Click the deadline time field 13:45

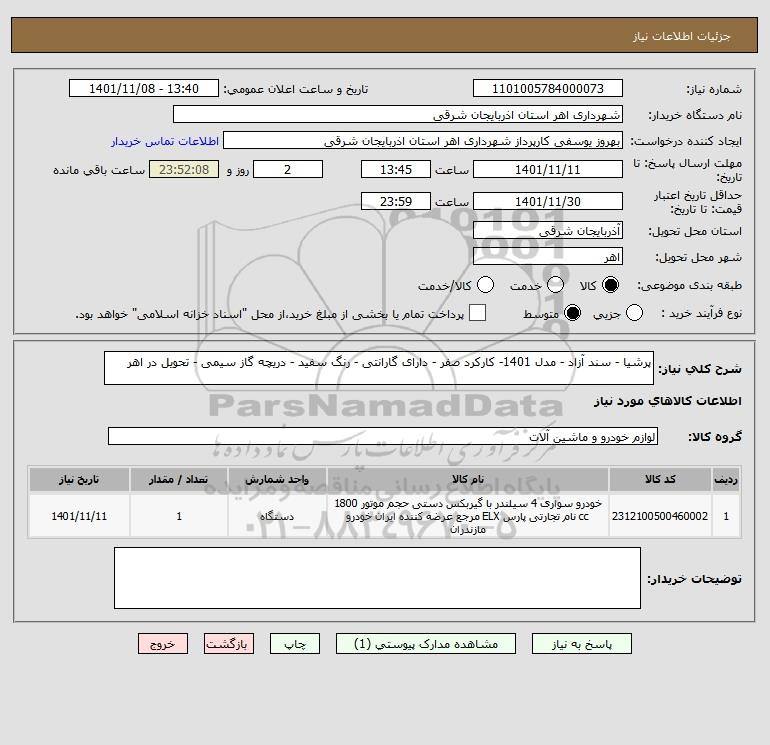point(396,169)
